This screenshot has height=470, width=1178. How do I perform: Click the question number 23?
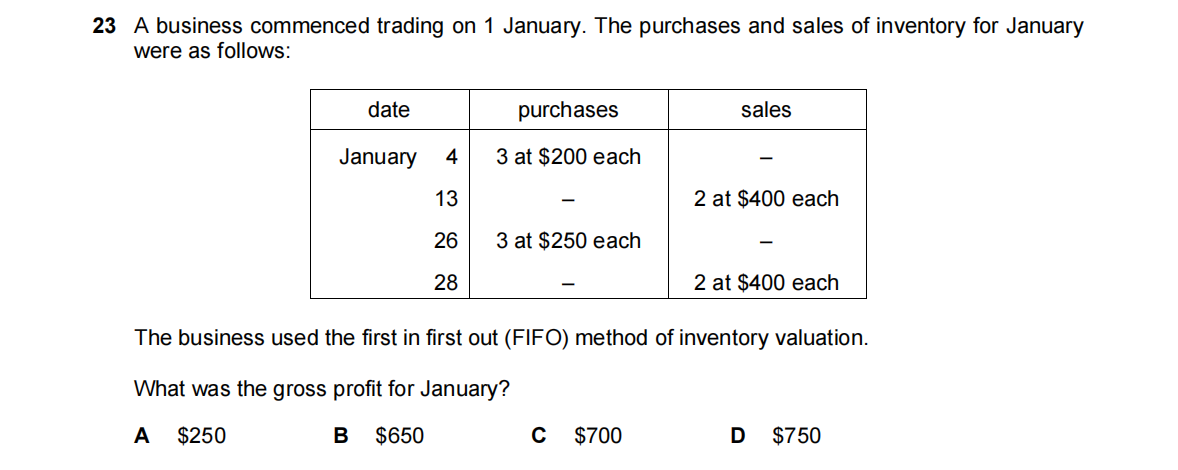click(103, 27)
